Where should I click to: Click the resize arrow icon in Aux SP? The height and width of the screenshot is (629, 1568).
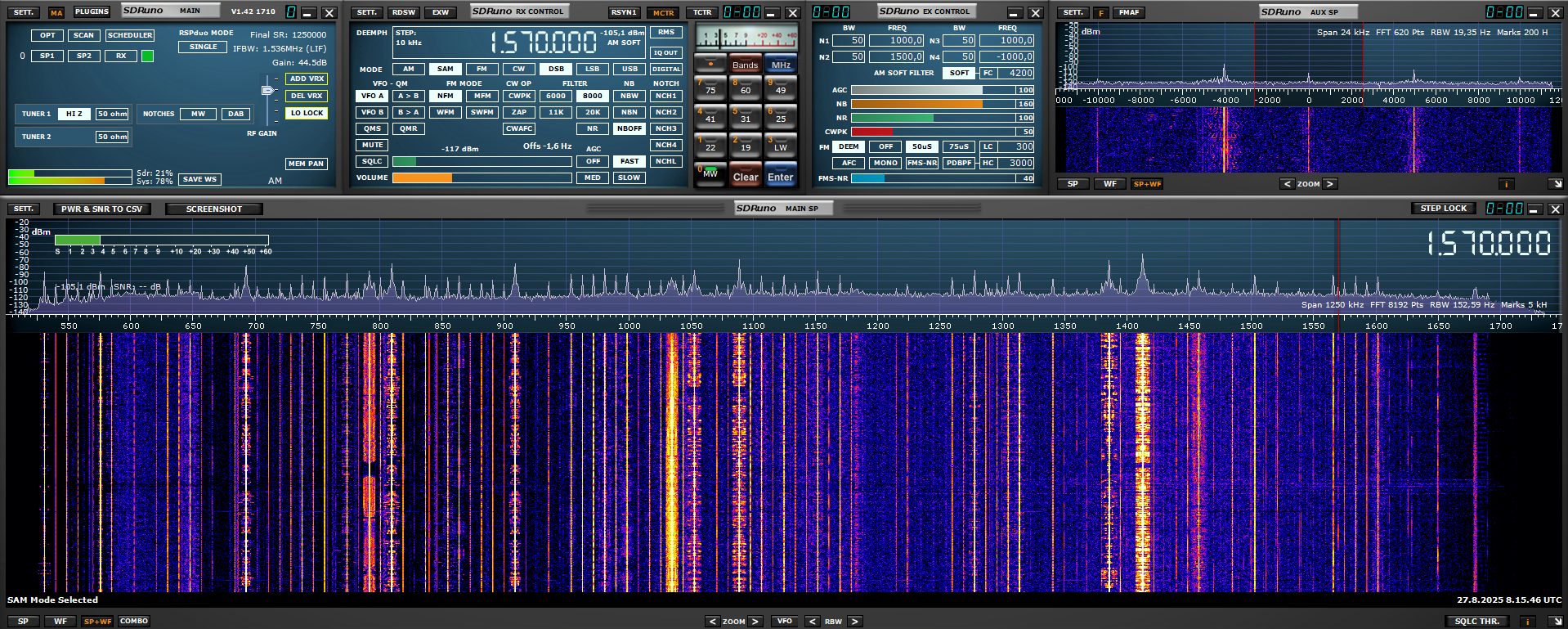[x=1556, y=184]
